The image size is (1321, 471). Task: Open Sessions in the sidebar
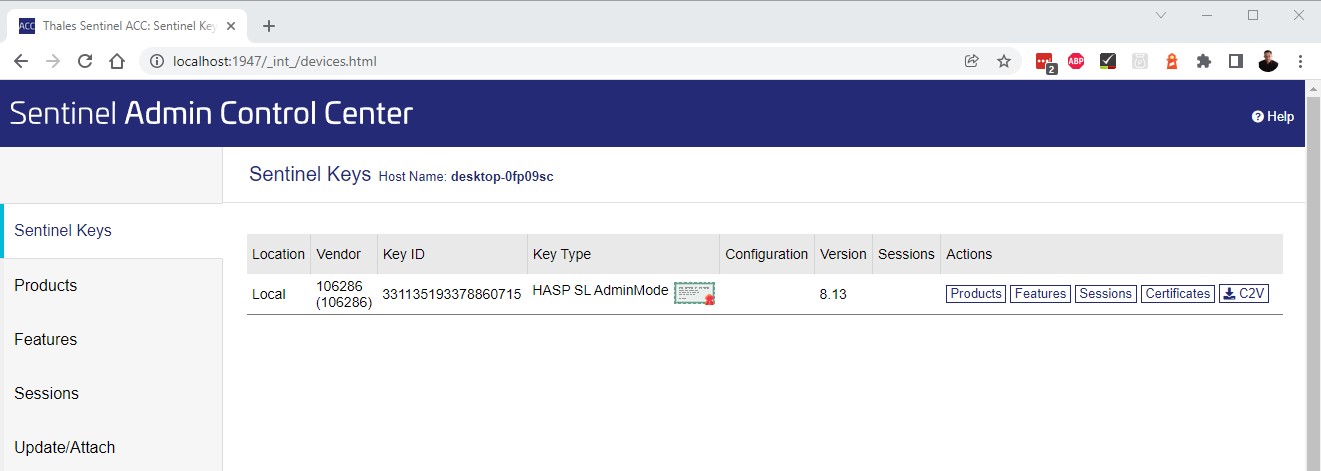(112, 393)
